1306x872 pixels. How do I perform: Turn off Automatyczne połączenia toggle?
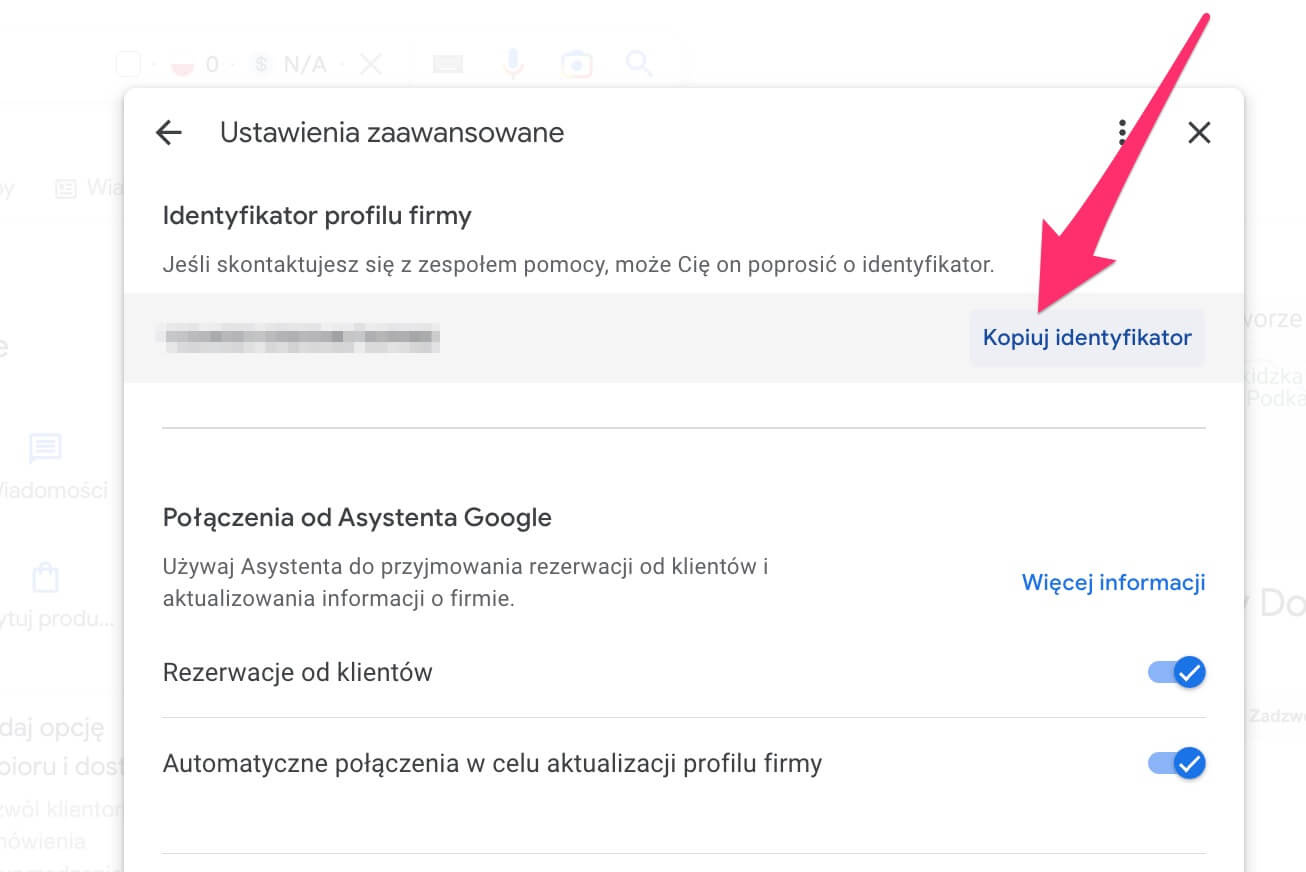point(1177,764)
